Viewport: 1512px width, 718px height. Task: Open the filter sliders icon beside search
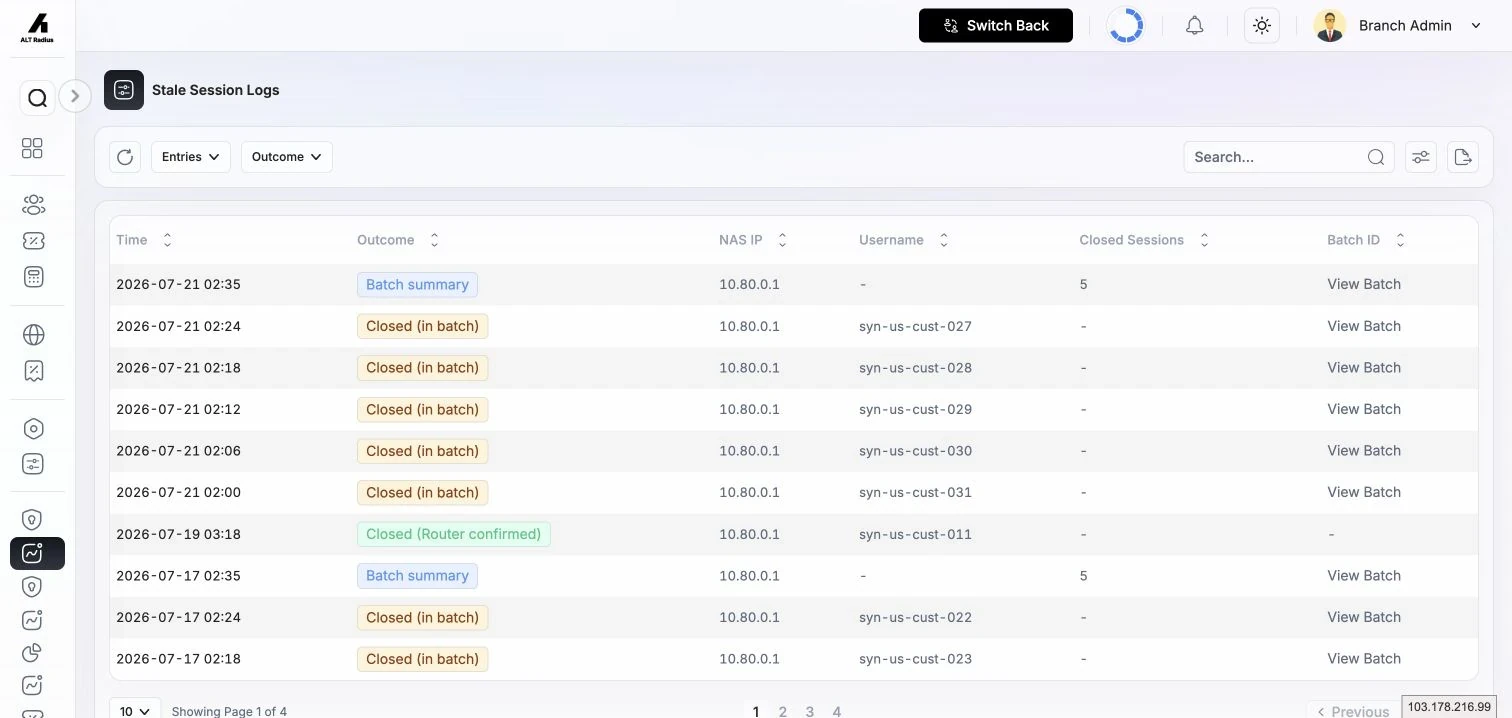(x=1421, y=157)
